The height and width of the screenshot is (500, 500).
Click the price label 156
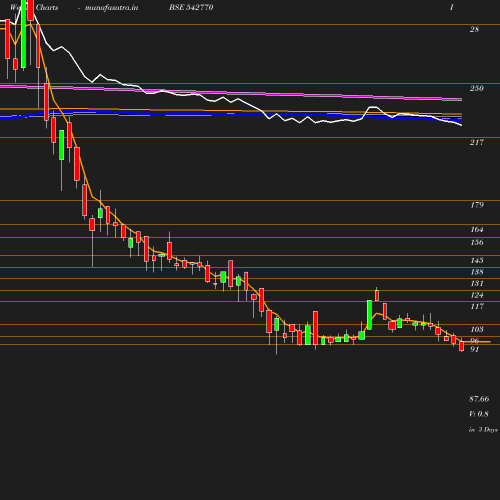pyautogui.click(x=477, y=242)
